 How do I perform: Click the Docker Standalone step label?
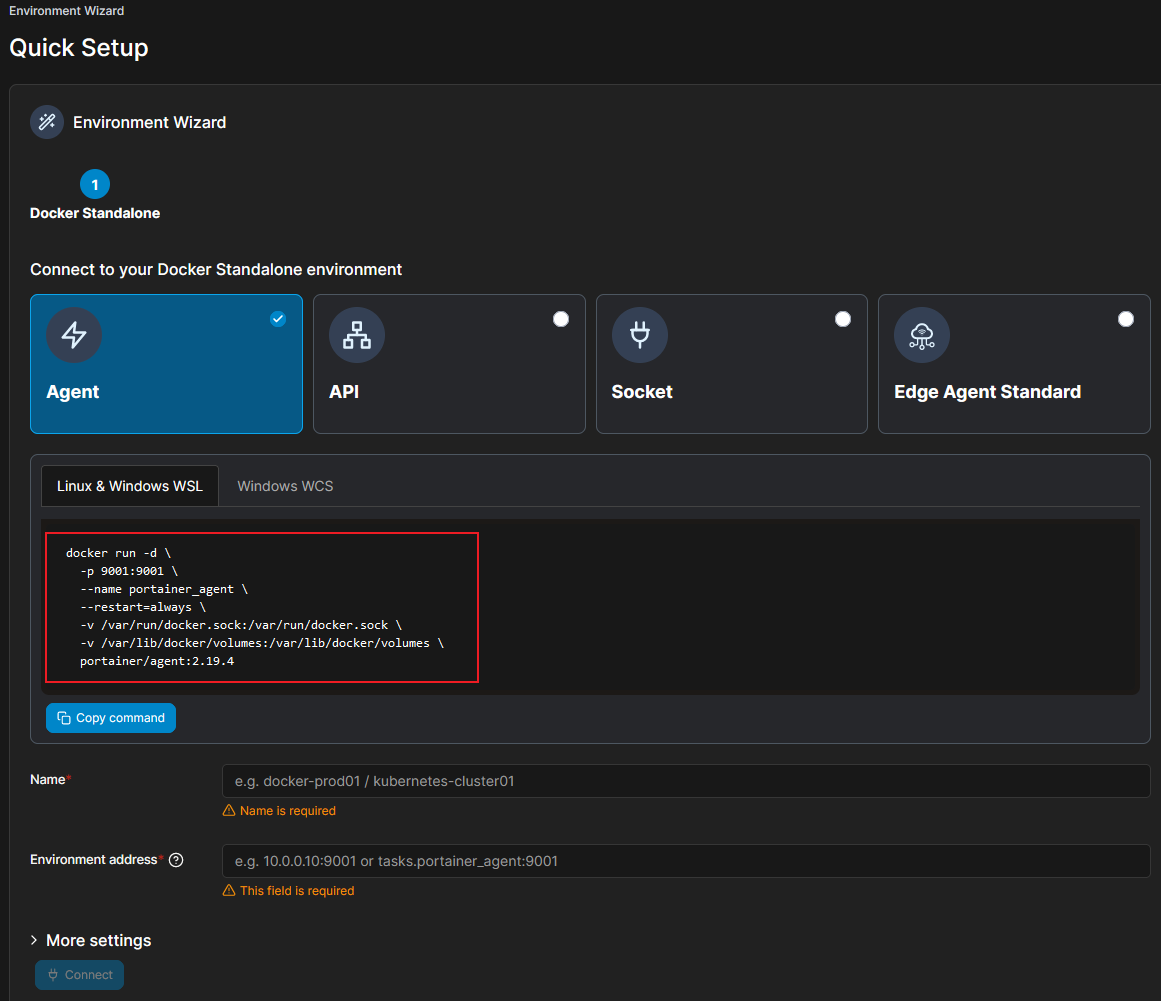click(x=95, y=213)
